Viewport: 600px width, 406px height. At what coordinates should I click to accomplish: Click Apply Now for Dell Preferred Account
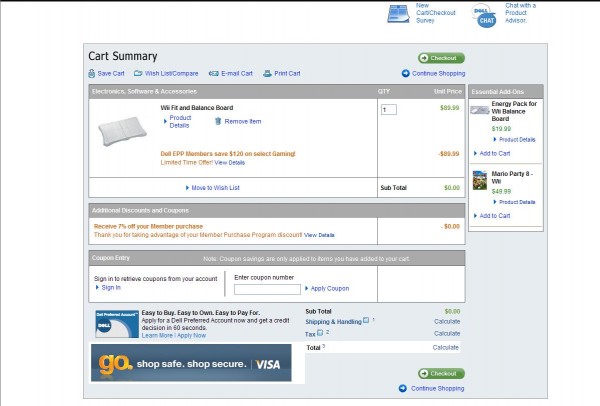191,335
